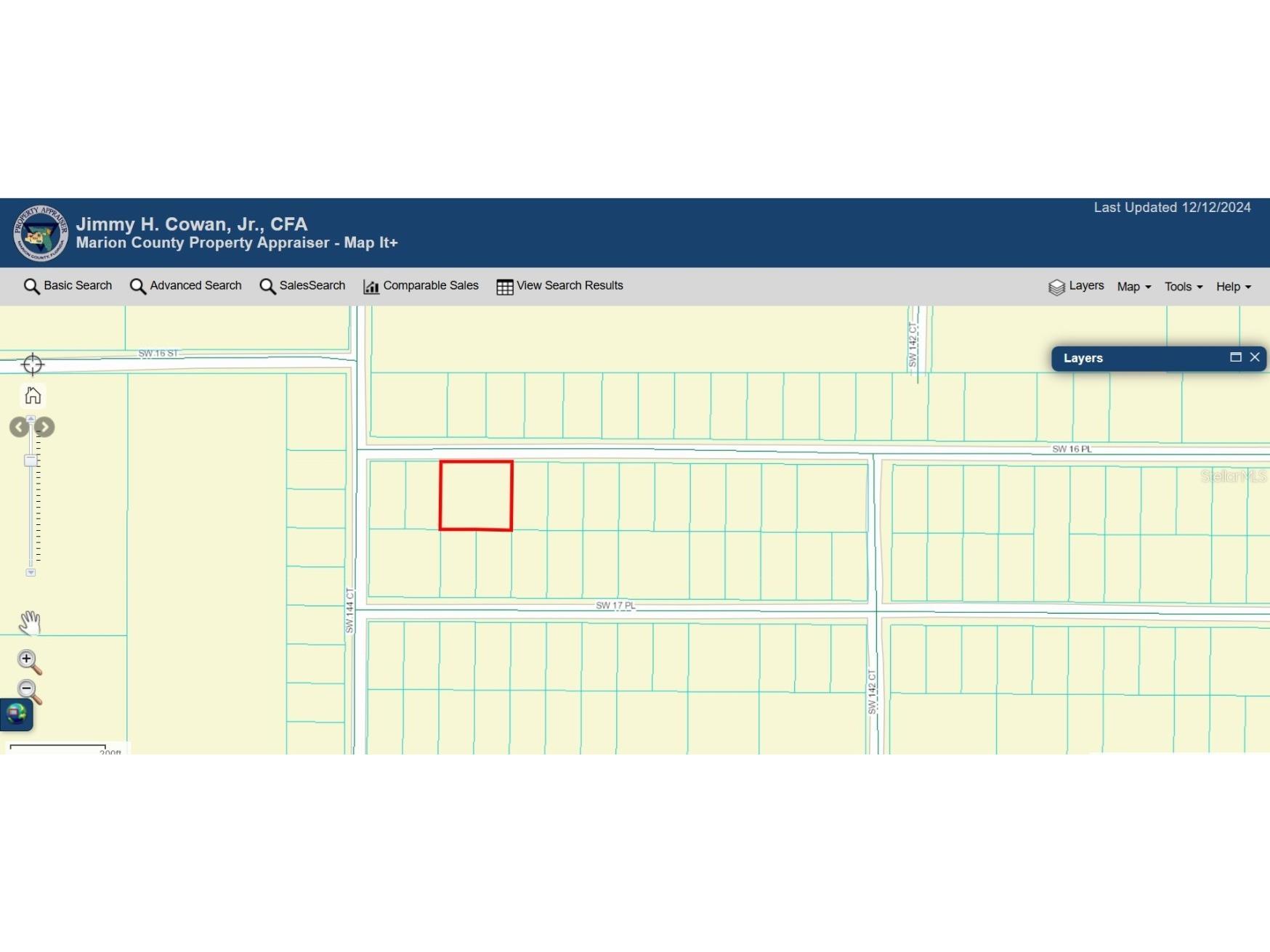Open the basemap globe icon
This screenshot has width=1270, height=952.
tap(16, 715)
